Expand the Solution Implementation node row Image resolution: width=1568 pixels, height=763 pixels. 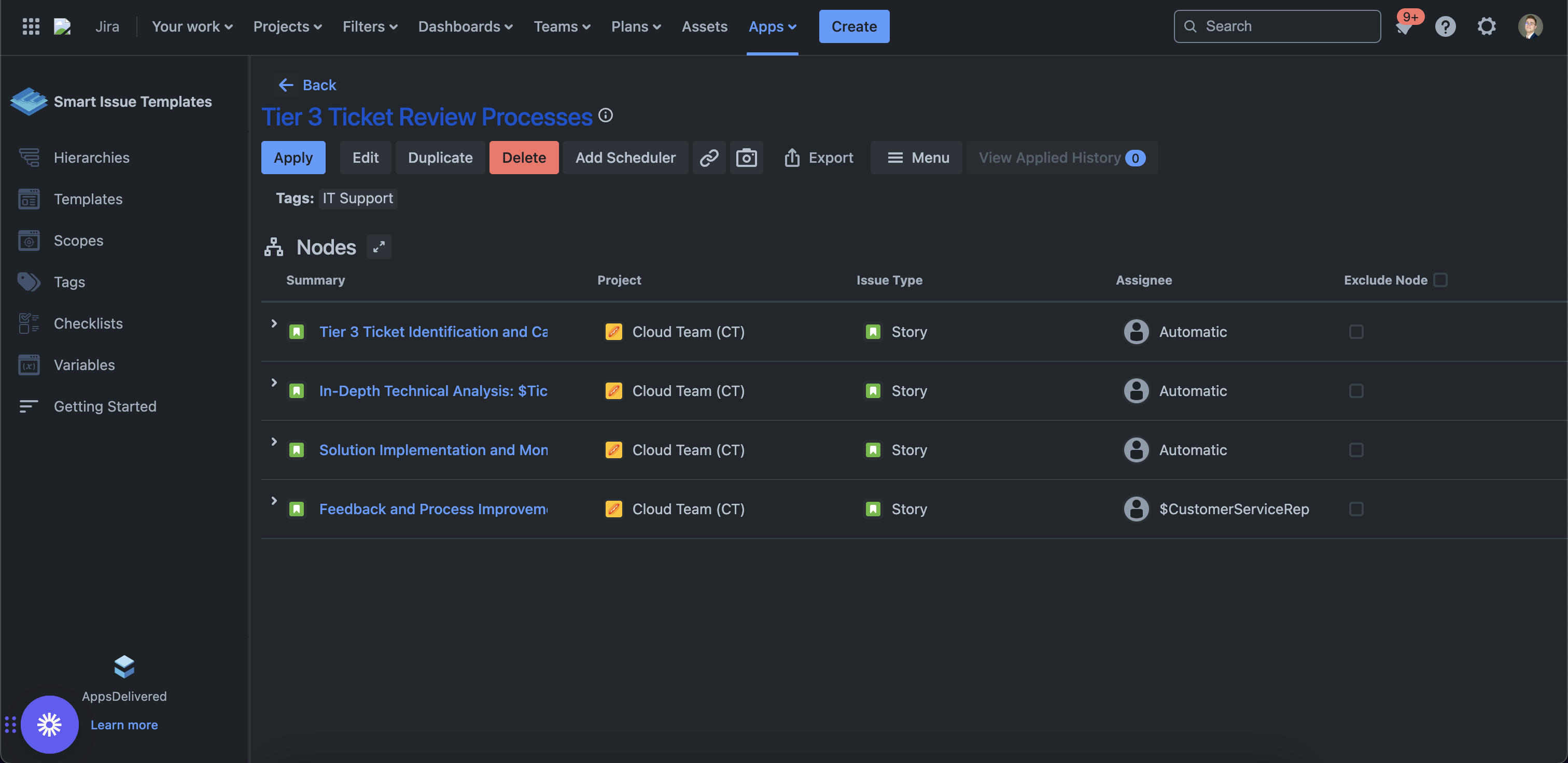(x=274, y=442)
